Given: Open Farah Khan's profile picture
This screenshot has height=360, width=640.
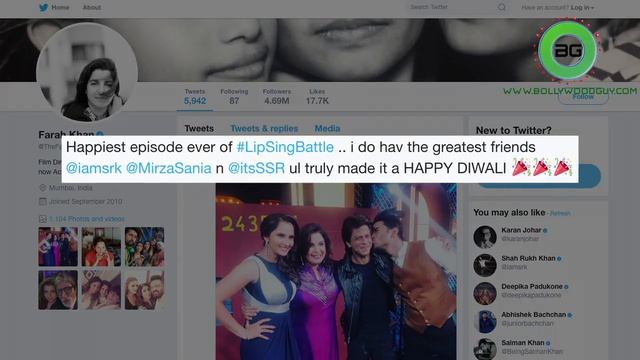Looking at the screenshot, I should point(87,73).
